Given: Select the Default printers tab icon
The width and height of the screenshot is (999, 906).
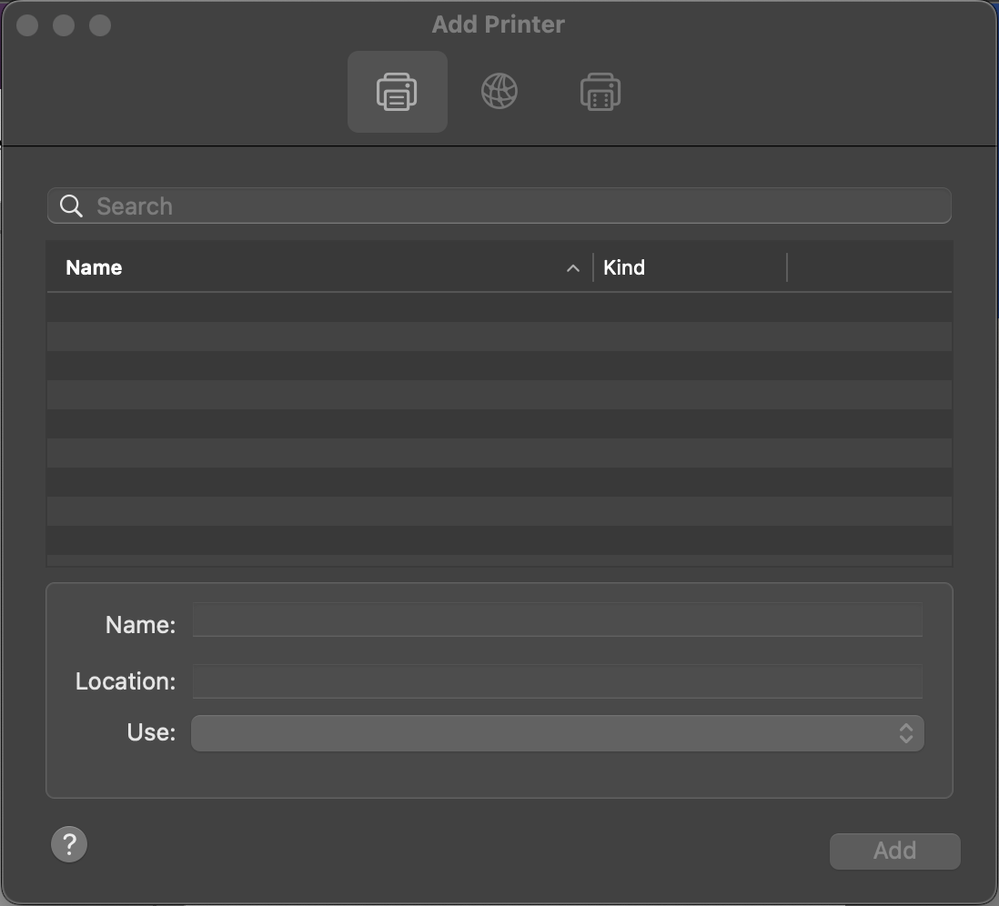Looking at the screenshot, I should tap(397, 92).
